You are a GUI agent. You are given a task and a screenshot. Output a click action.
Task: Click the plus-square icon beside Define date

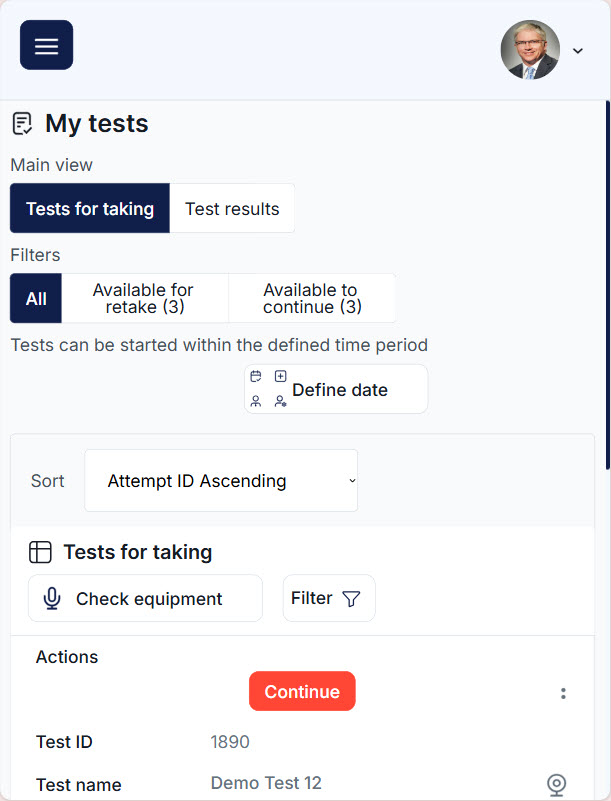coord(281,377)
